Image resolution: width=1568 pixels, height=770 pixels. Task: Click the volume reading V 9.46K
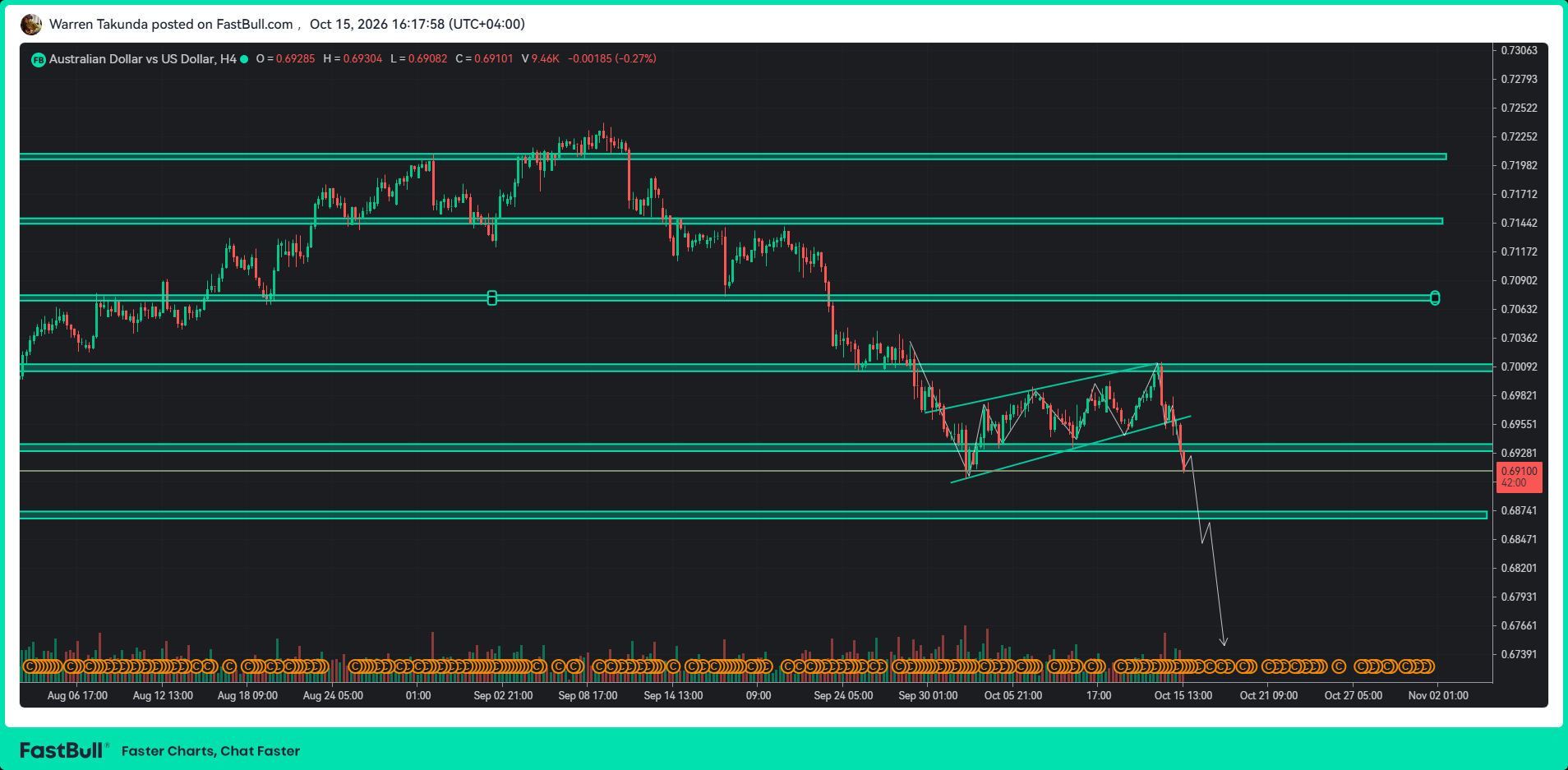coord(541,59)
